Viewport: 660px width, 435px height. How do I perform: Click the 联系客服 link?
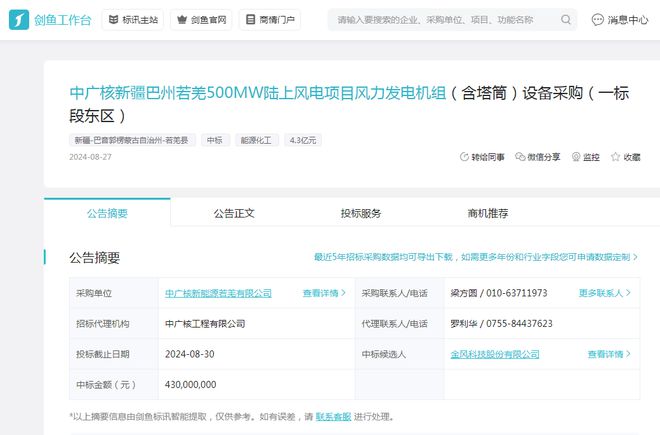pyautogui.click(x=333, y=416)
